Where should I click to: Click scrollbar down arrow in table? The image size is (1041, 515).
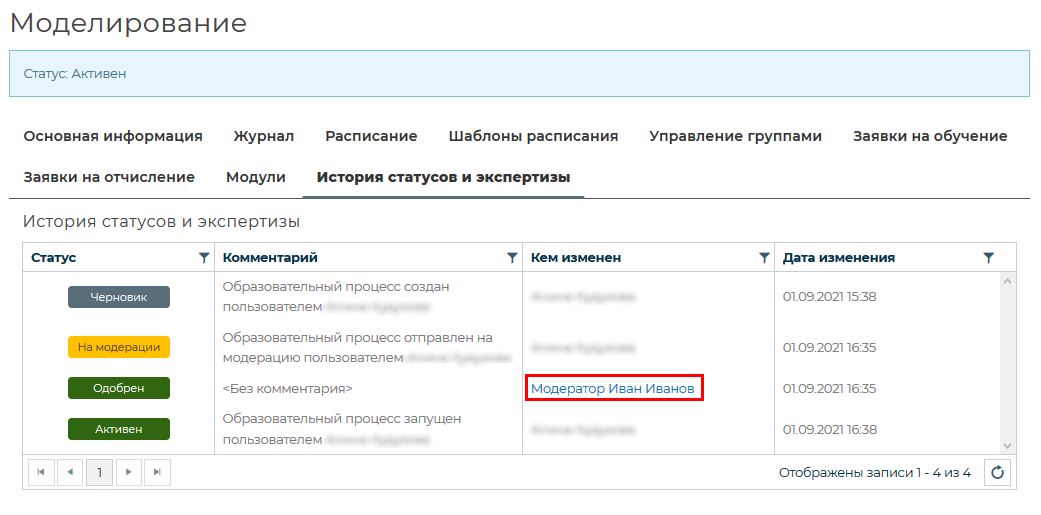tap(1007, 446)
